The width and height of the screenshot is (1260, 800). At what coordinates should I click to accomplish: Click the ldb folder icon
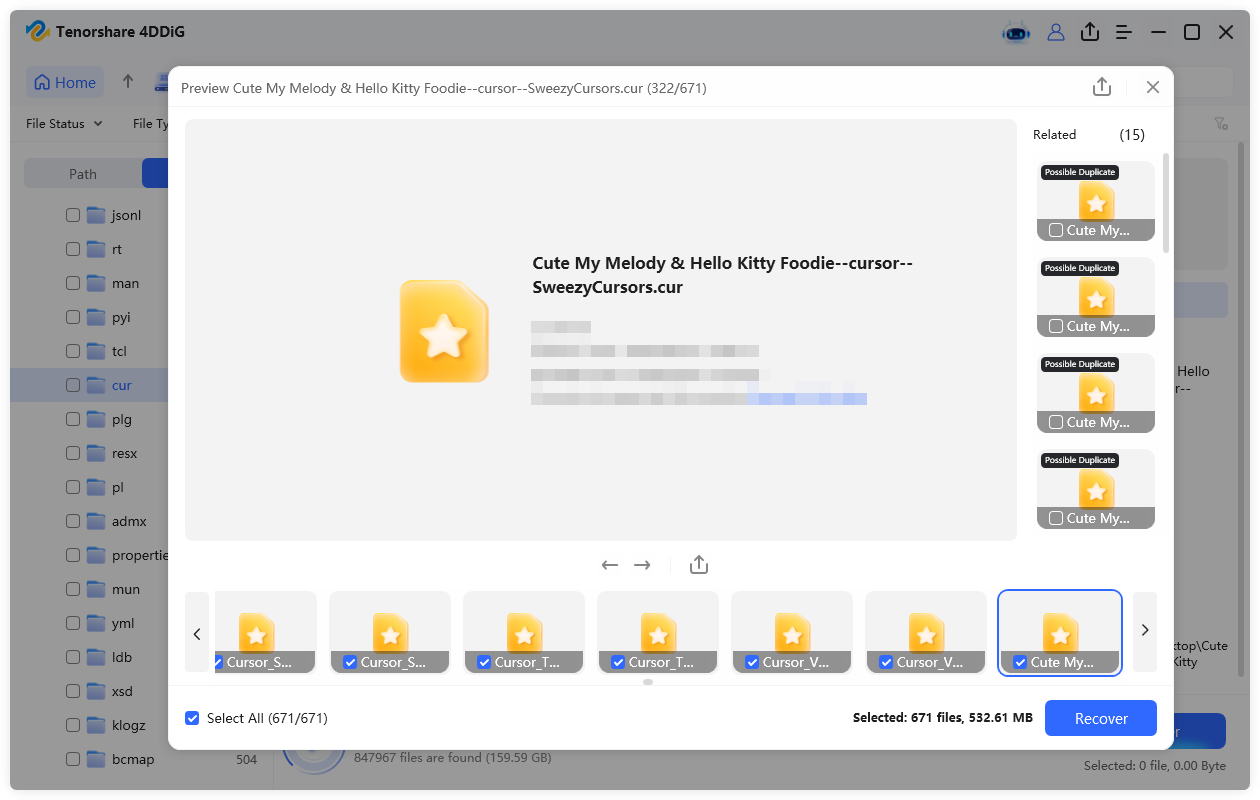(96, 657)
